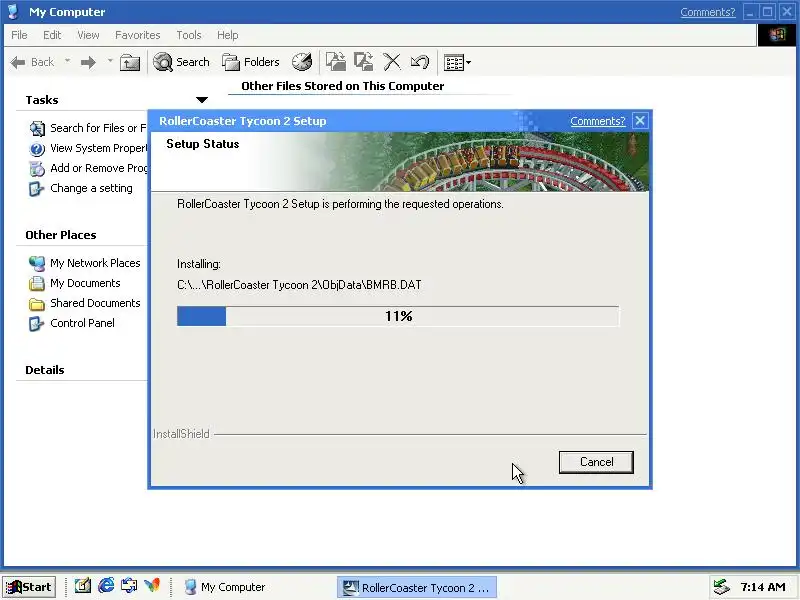Open My Network Places
The image size is (800, 600).
point(95,263)
